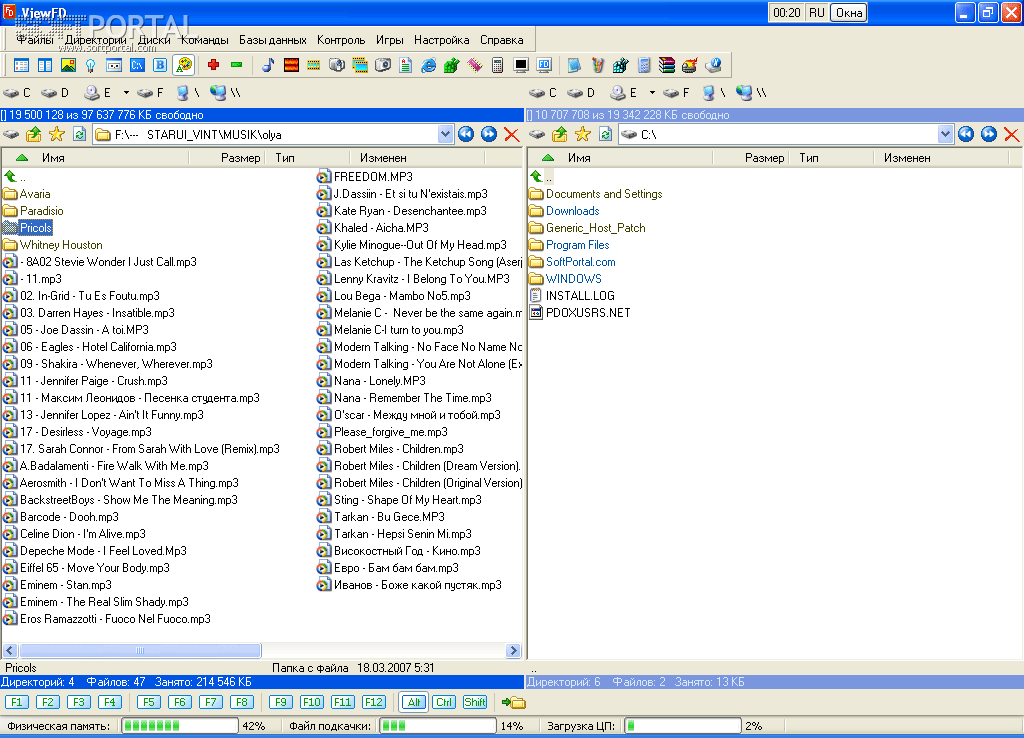Click the light bulb toolbar icon
The height and width of the screenshot is (738, 1024).
tap(90, 65)
